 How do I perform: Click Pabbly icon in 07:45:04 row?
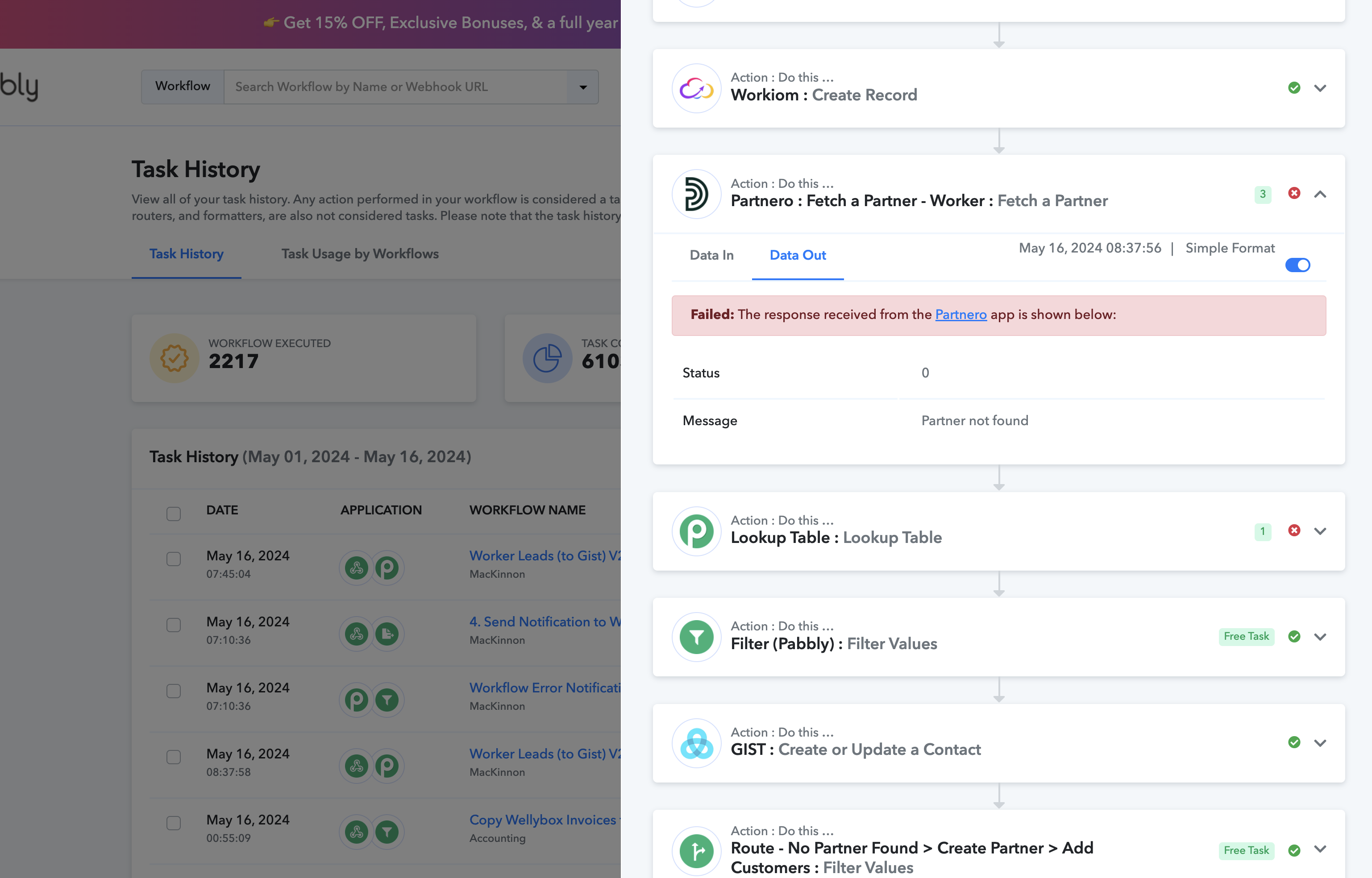(x=387, y=568)
